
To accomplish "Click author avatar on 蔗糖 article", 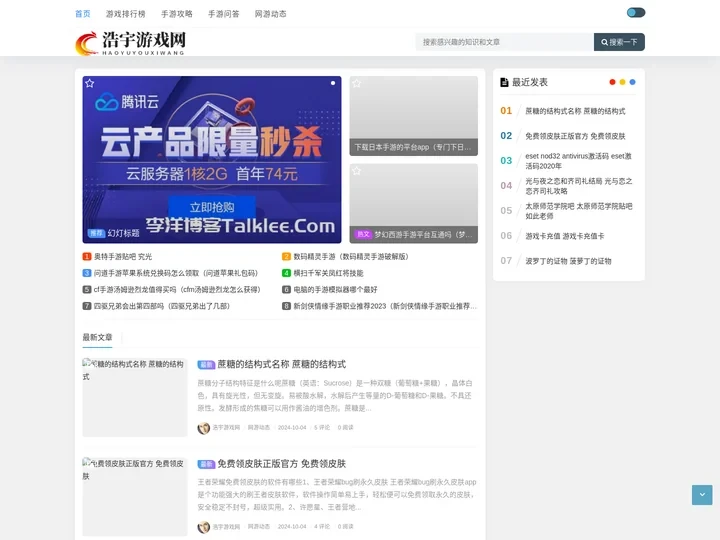I will click(x=203, y=428).
